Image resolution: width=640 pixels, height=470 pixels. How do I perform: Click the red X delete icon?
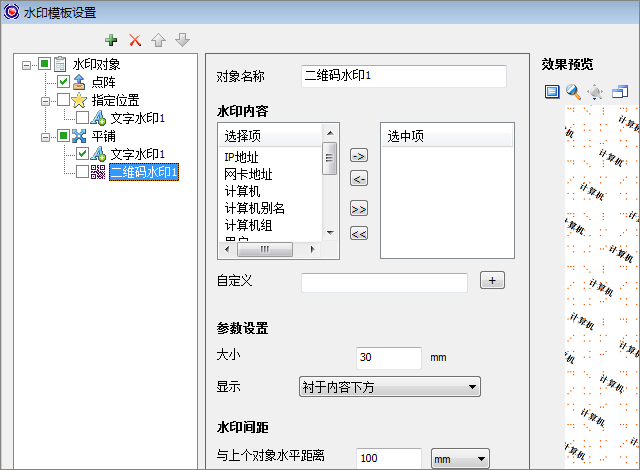coord(135,40)
